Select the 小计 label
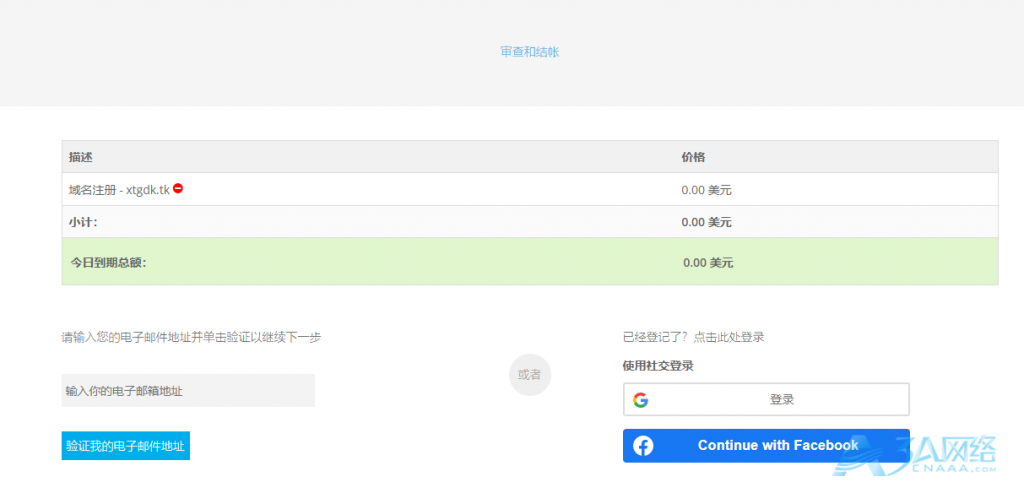1024x504 pixels. coord(83,222)
